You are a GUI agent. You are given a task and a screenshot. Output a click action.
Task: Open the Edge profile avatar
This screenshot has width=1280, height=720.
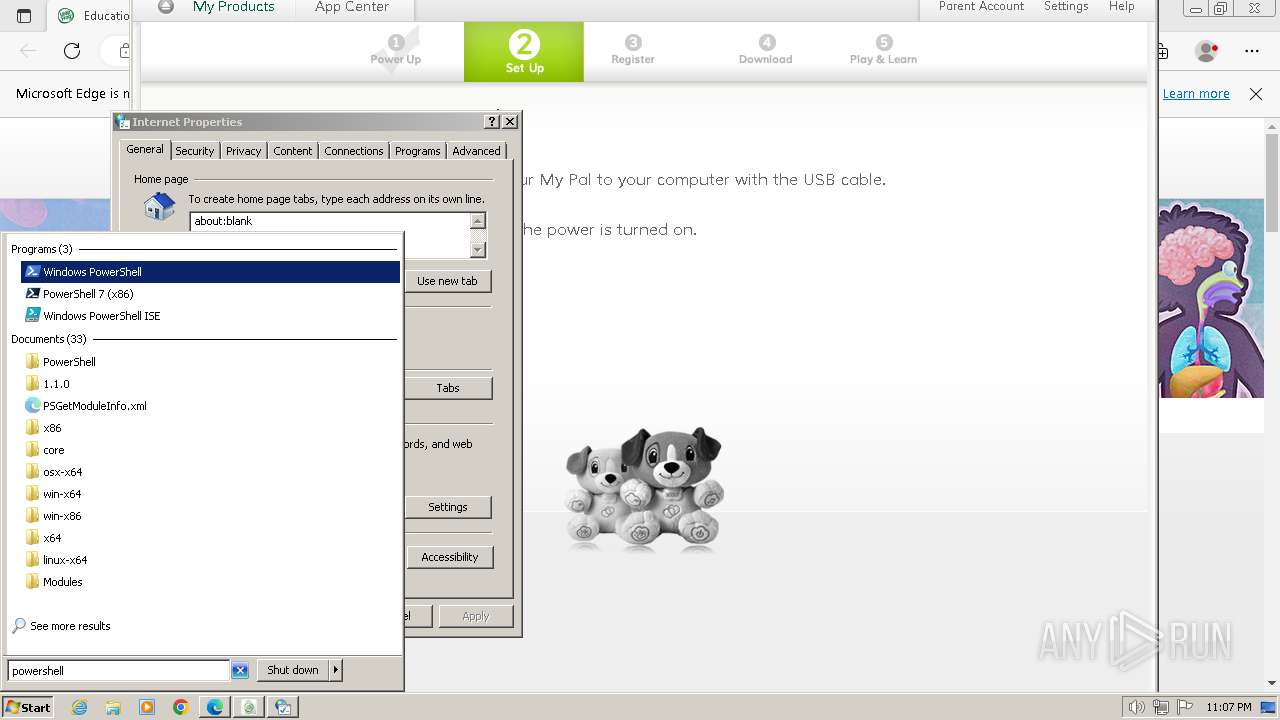coord(1207,51)
